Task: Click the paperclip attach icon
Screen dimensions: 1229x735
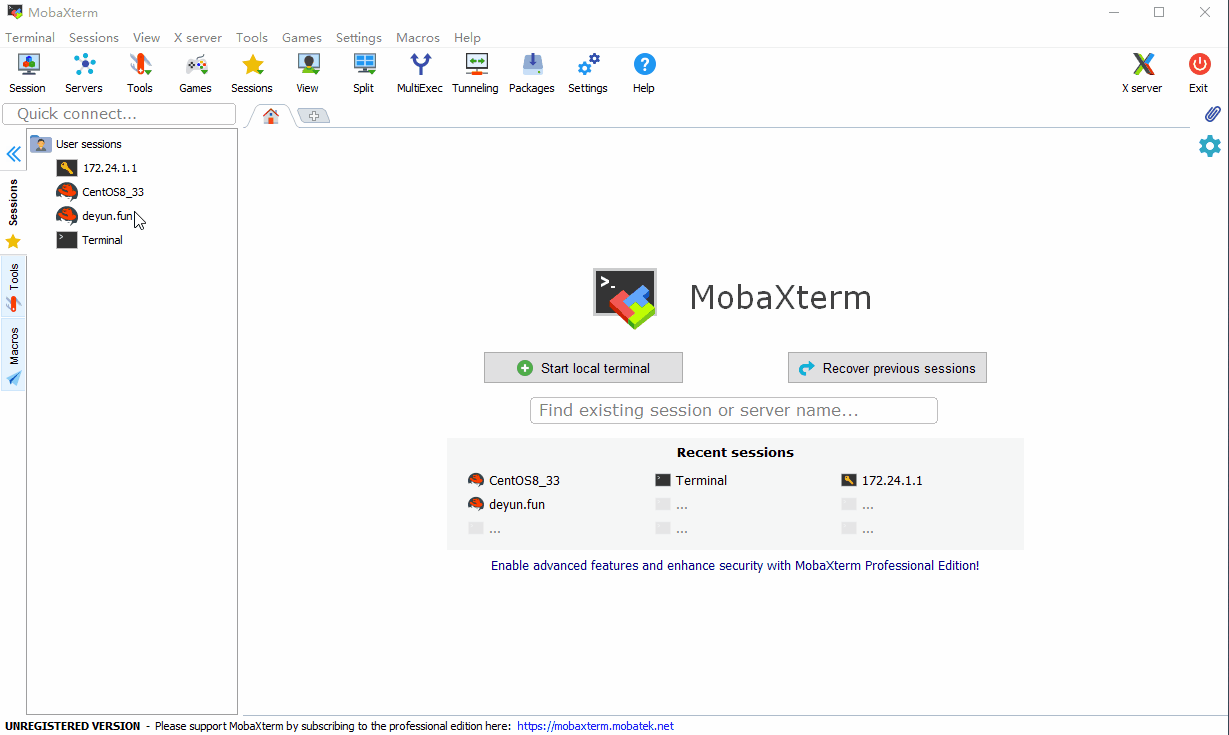Action: (1211, 114)
